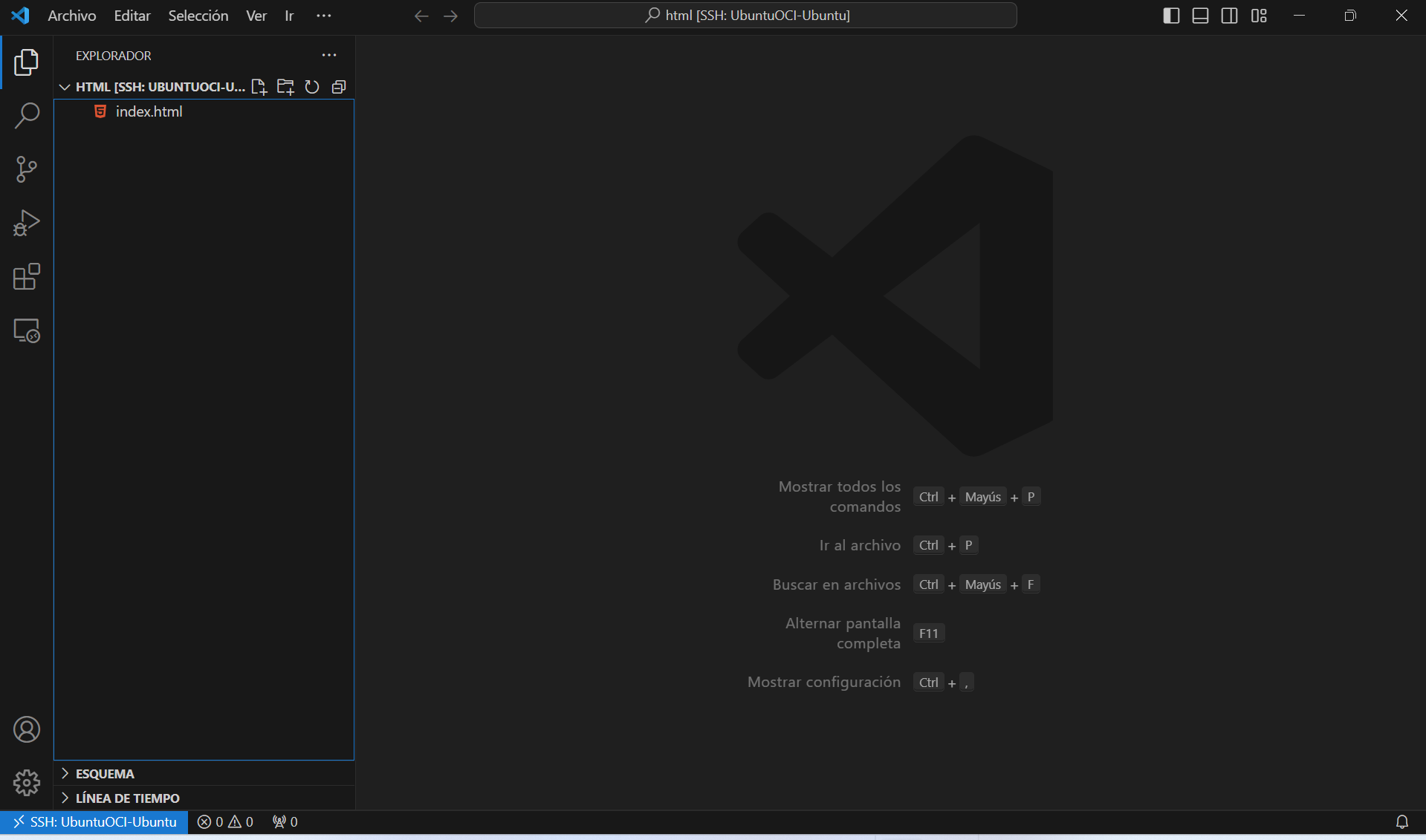Open forwarded ports indicator in status bar

pos(285,821)
